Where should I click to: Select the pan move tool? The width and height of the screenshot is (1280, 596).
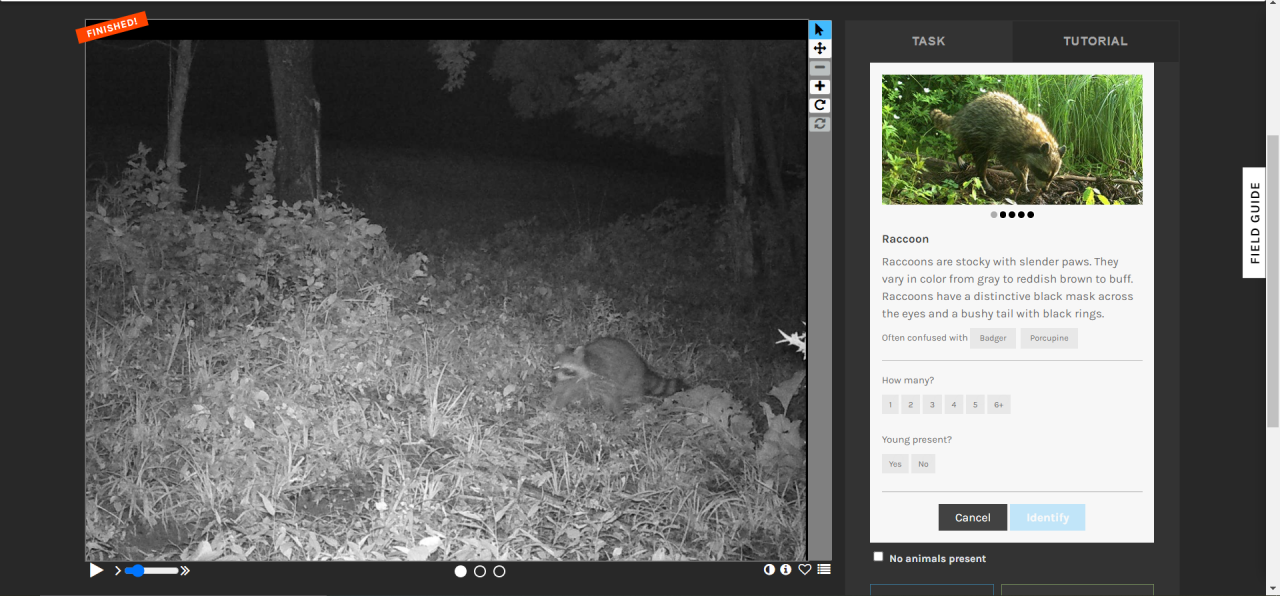point(820,49)
